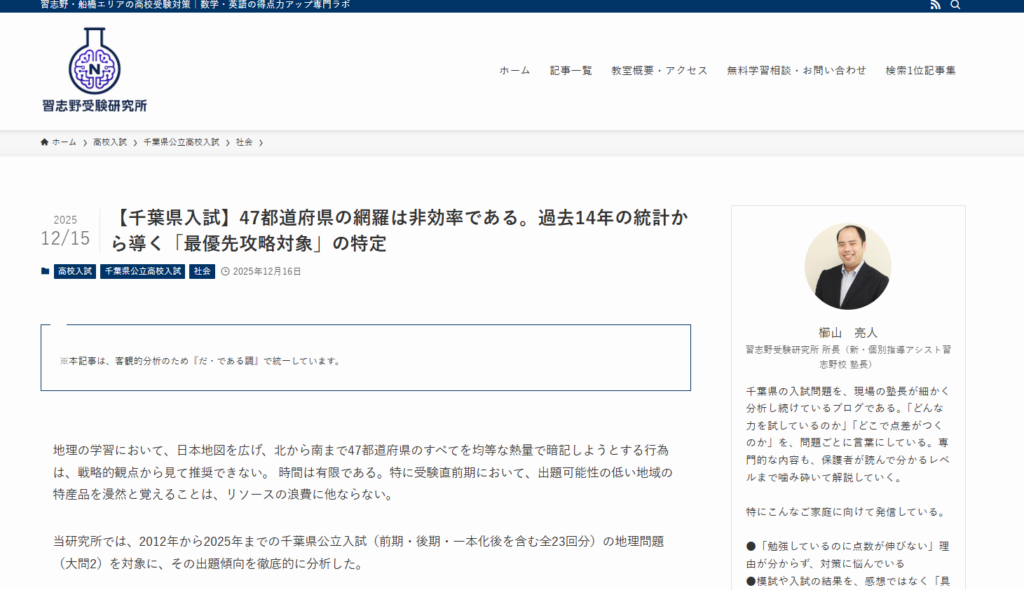Select the 高校入試 category tag
1024x590 pixels.
tap(75, 271)
